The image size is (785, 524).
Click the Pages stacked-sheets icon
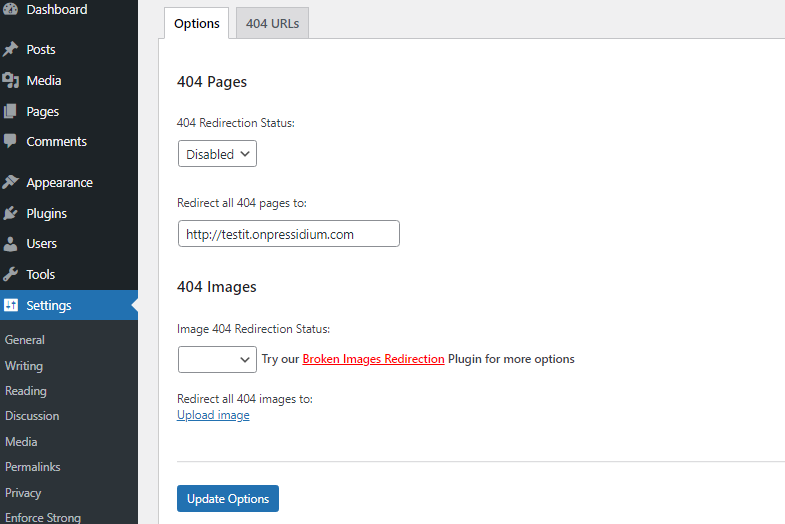tap(10, 111)
